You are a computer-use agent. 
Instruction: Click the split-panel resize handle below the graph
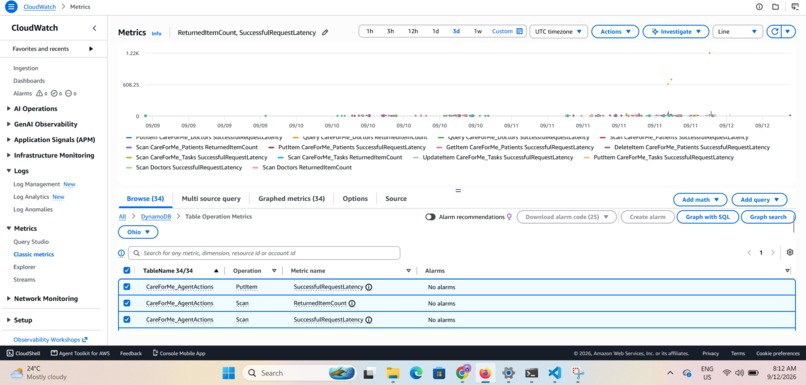click(x=458, y=190)
